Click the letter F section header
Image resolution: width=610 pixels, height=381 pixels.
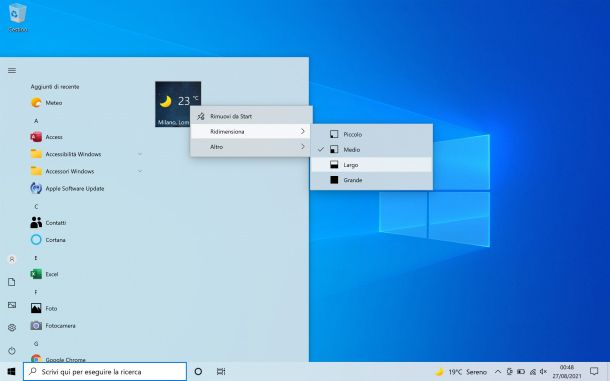[x=36, y=292]
